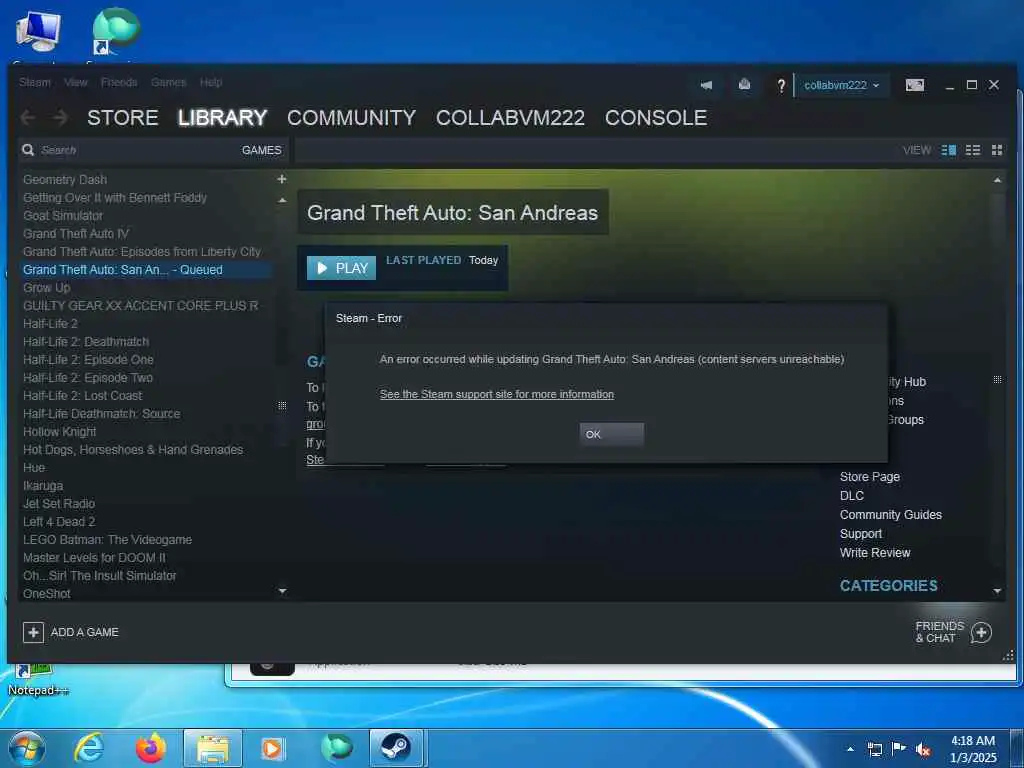Open DLC link
The image size is (1024, 768).
[x=852, y=496]
